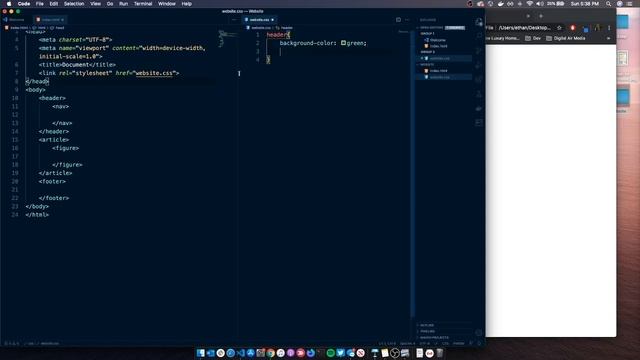The width and height of the screenshot is (640, 360).
Task: Switch to the index.html editor tab
Action: pyautogui.click(x=49, y=20)
